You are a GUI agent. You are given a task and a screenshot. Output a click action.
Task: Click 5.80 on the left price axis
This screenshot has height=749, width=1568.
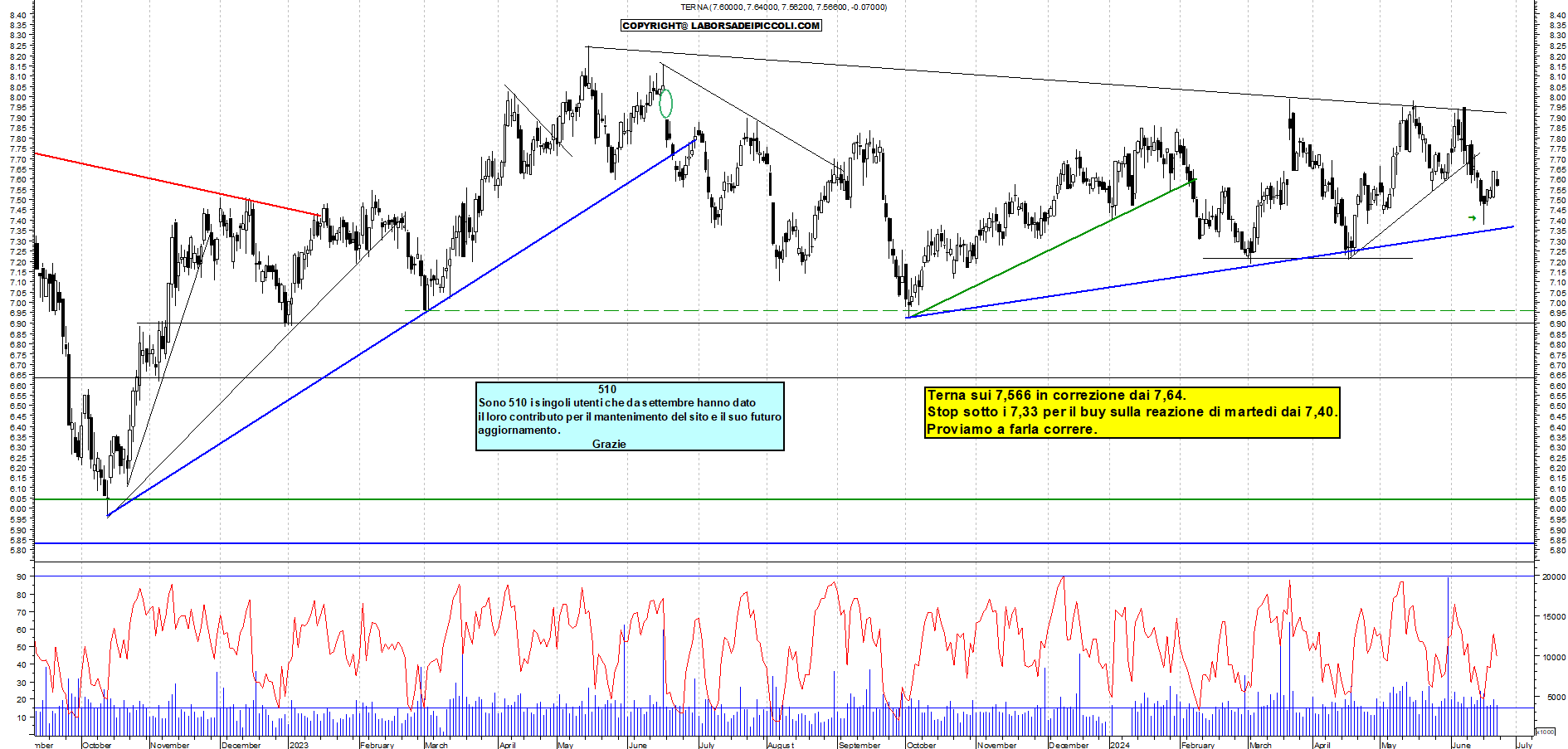coord(18,550)
